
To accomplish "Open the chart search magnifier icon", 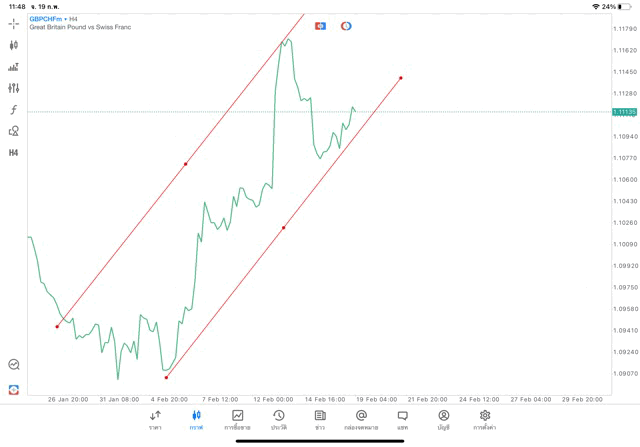I will click(x=14, y=365).
